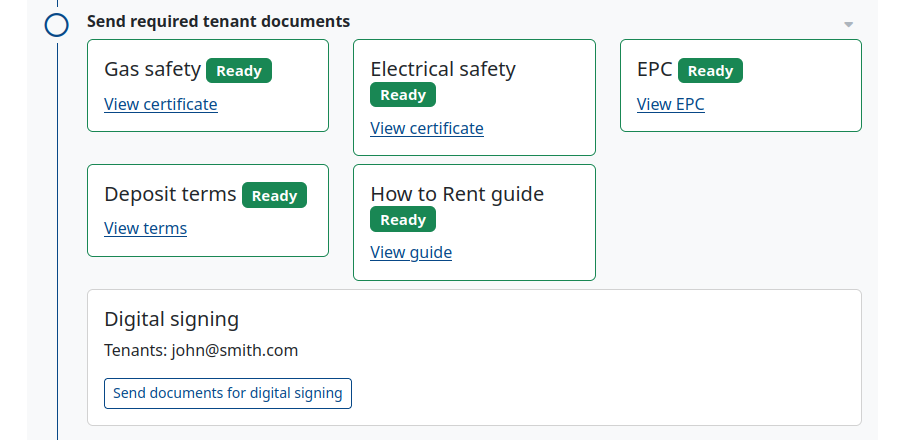Click the Deposit terms card title
This screenshot has width=902, height=440.
pos(170,194)
